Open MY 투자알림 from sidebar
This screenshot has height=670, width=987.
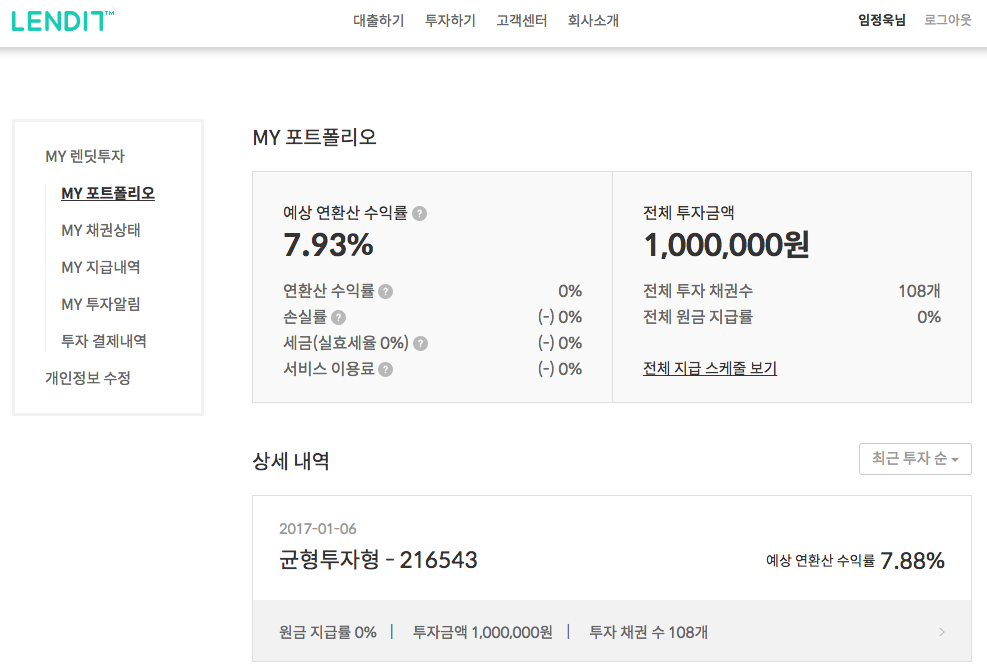[x=100, y=304]
